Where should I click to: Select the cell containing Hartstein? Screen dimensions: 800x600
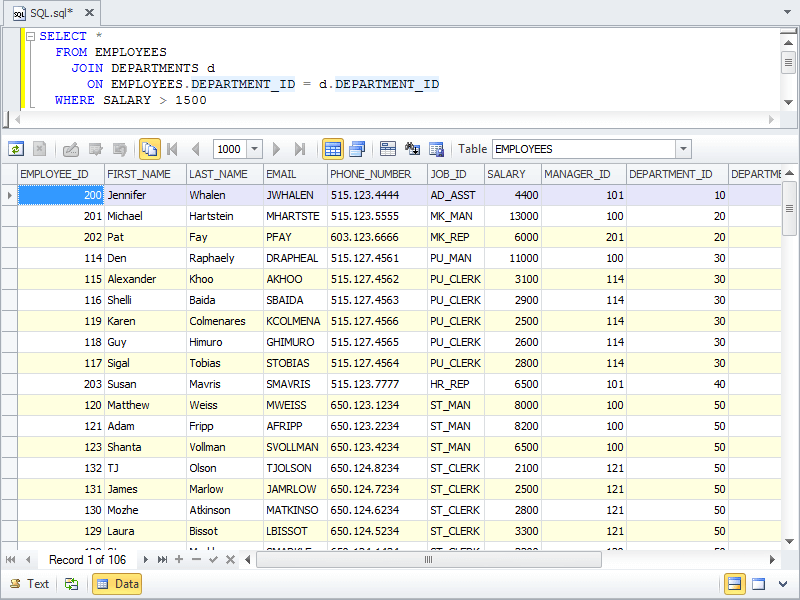pyautogui.click(x=225, y=216)
